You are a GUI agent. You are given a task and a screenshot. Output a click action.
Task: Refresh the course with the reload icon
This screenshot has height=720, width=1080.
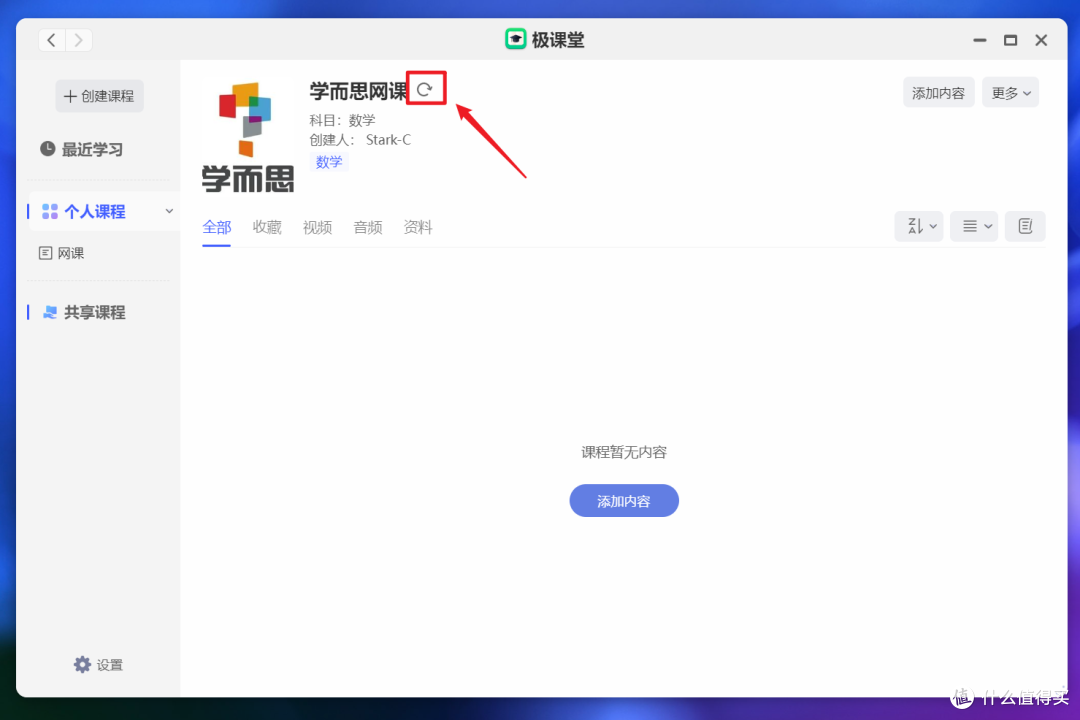point(425,89)
